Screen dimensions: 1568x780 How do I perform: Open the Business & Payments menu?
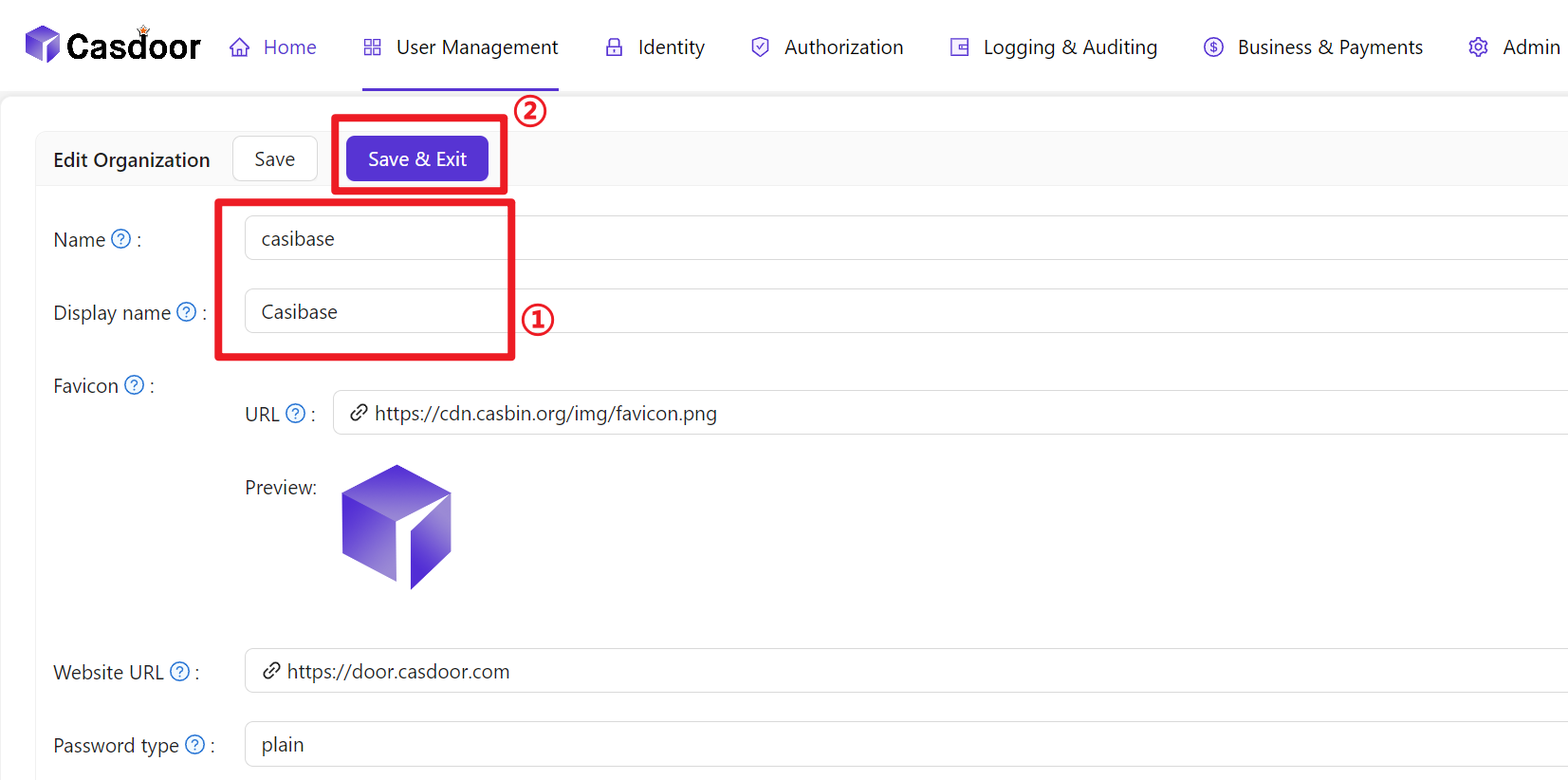[x=1314, y=47]
